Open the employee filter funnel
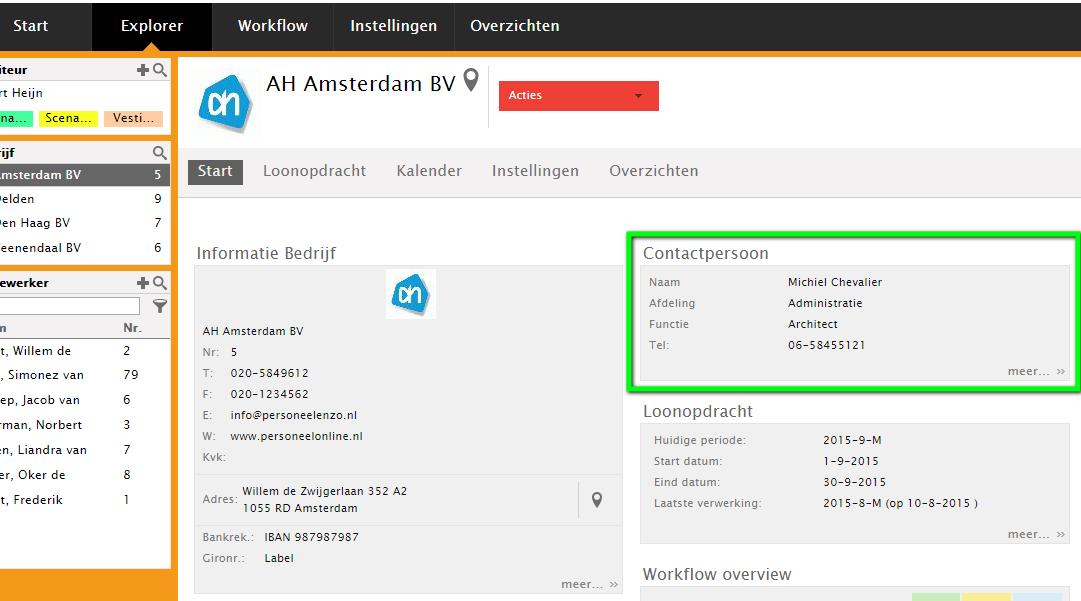The width and height of the screenshot is (1081, 601). 160,306
